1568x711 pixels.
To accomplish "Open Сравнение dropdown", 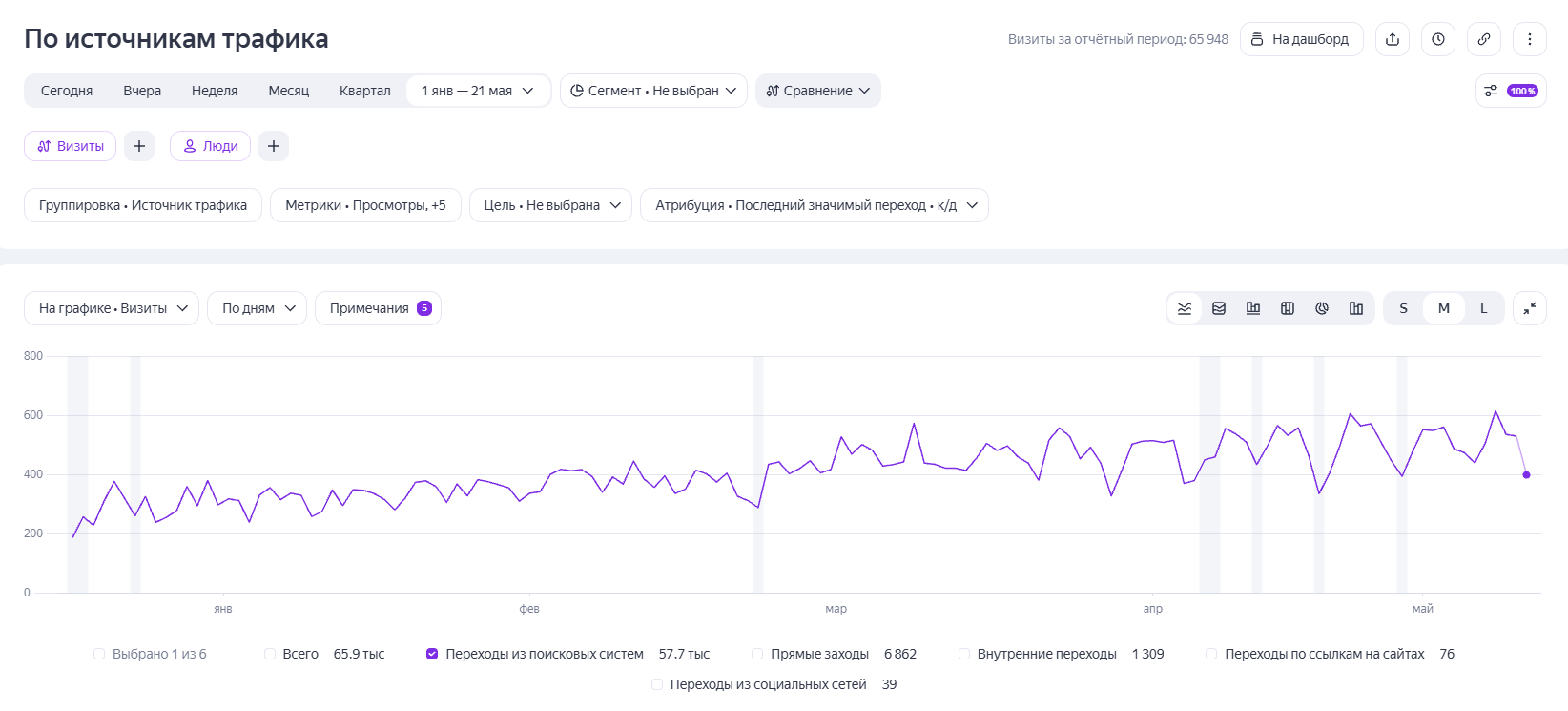I will (818, 91).
